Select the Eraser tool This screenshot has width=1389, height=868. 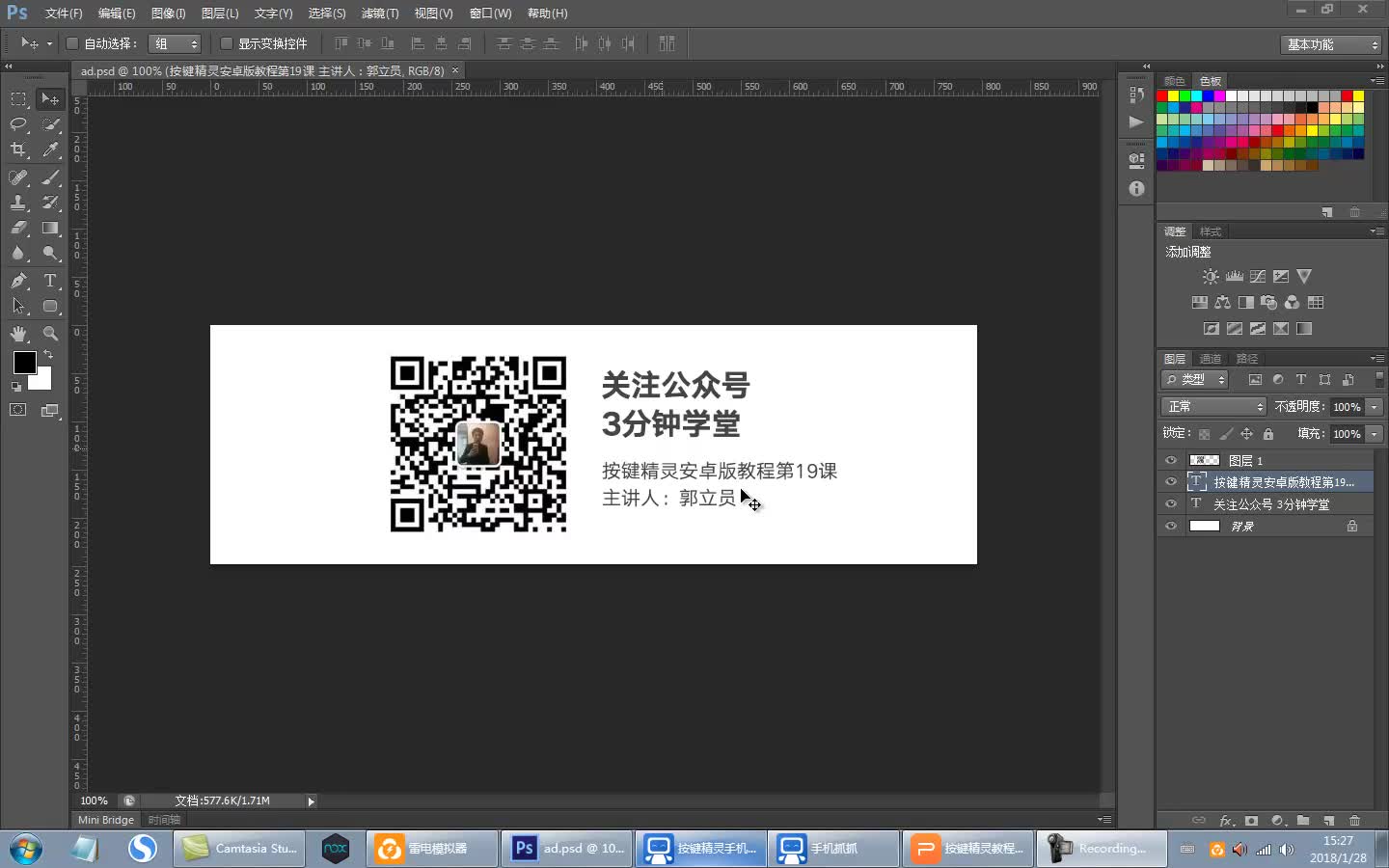pyautogui.click(x=18, y=229)
